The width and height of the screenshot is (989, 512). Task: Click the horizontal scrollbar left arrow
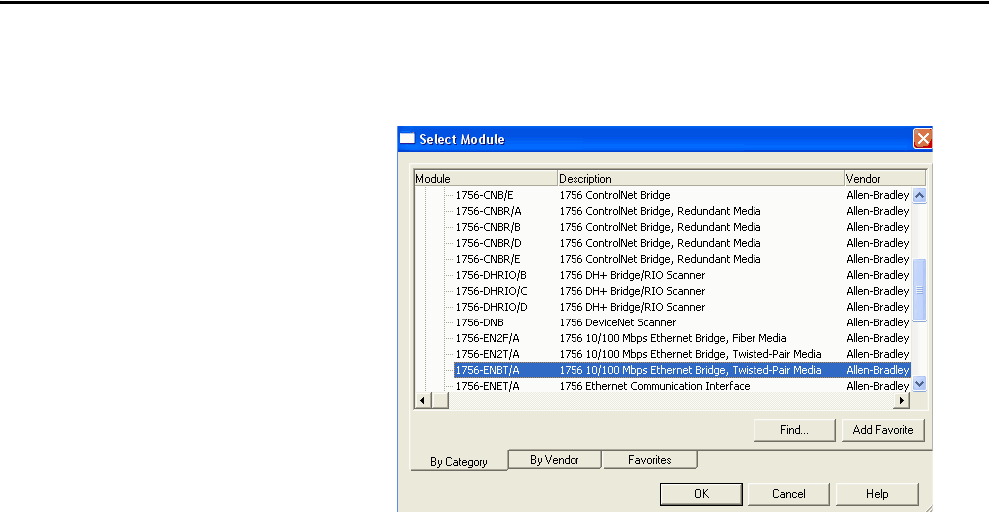(422, 400)
